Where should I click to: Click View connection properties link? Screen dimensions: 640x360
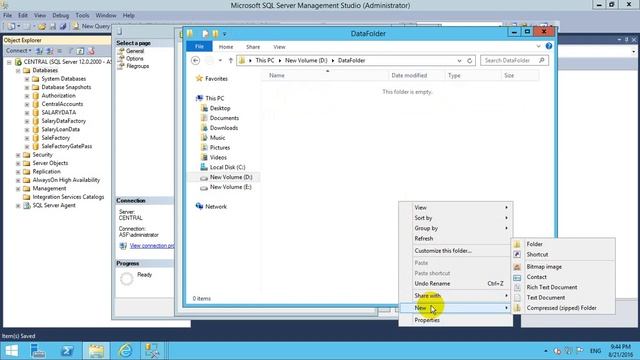tap(152, 246)
